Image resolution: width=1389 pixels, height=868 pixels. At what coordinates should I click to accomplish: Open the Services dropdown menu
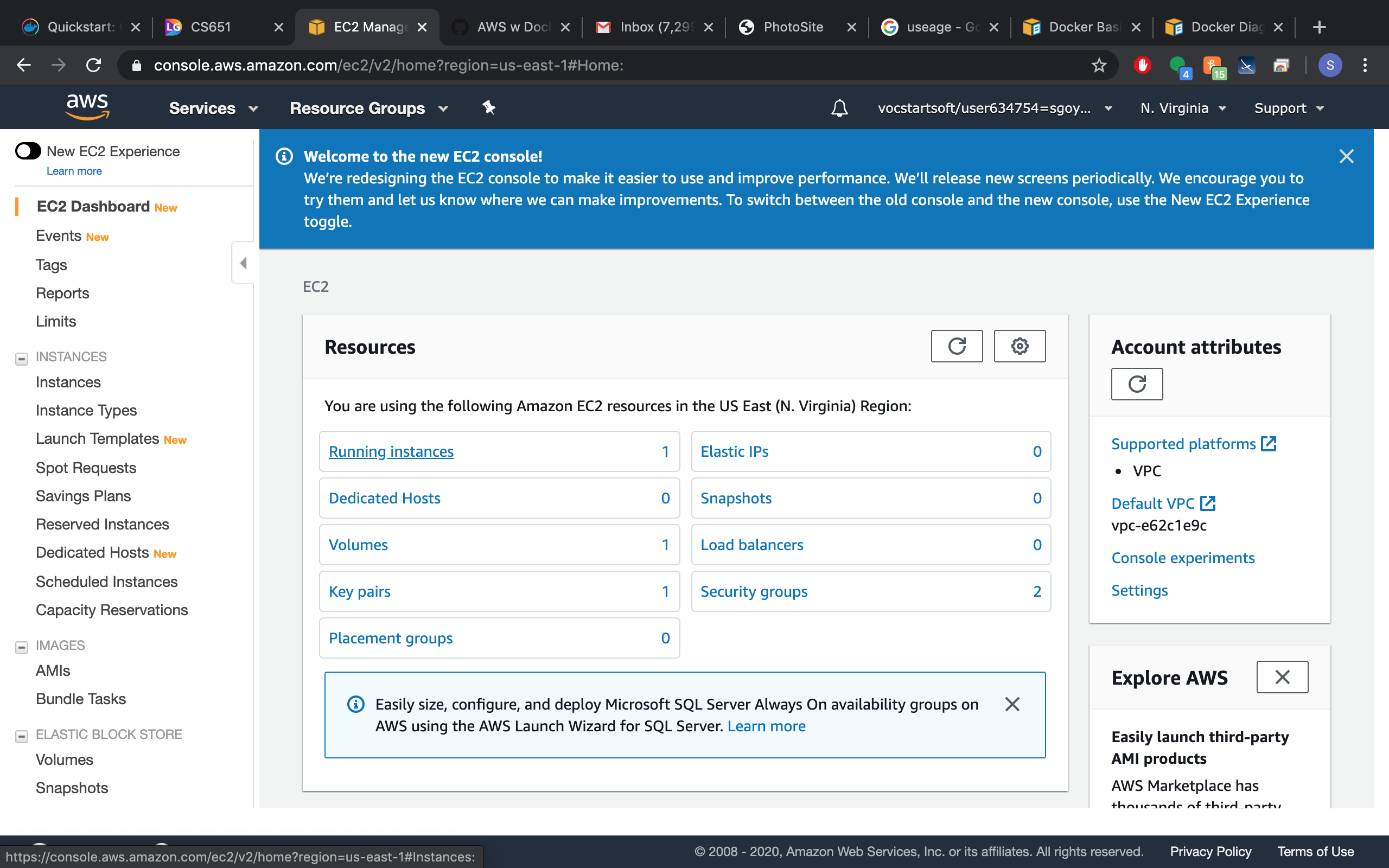[214, 108]
